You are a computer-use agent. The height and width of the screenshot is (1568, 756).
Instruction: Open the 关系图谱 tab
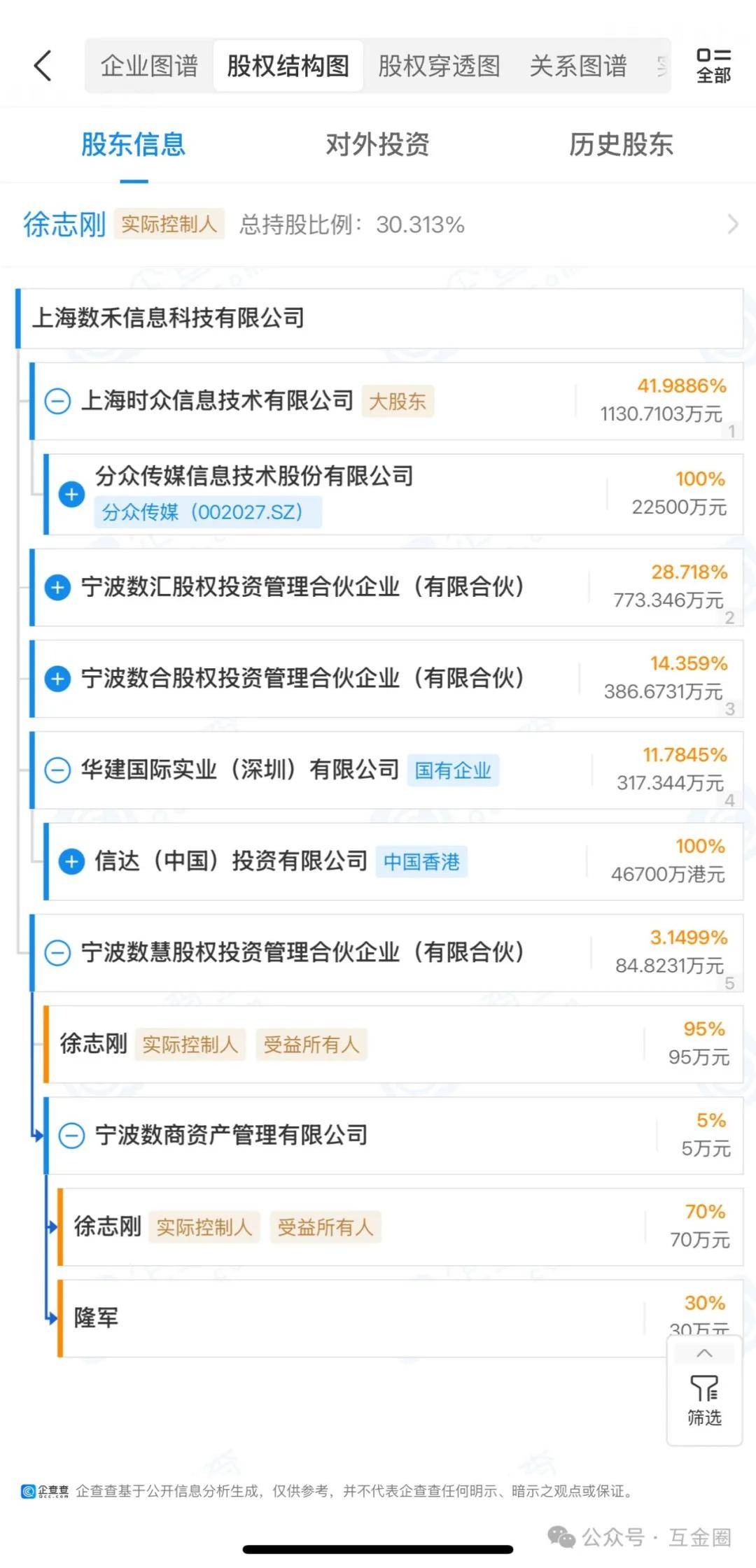point(577,66)
